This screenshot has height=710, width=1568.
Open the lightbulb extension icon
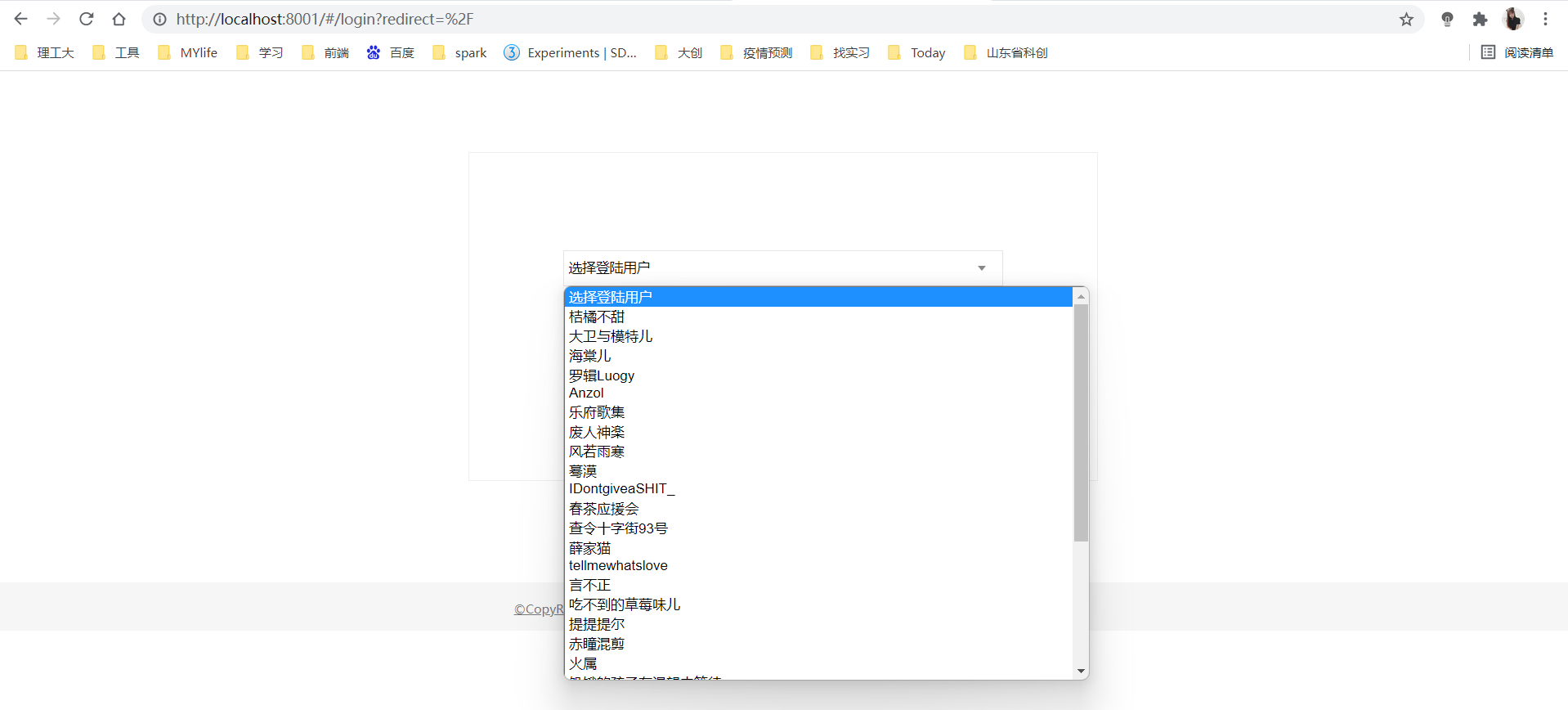point(1447,19)
